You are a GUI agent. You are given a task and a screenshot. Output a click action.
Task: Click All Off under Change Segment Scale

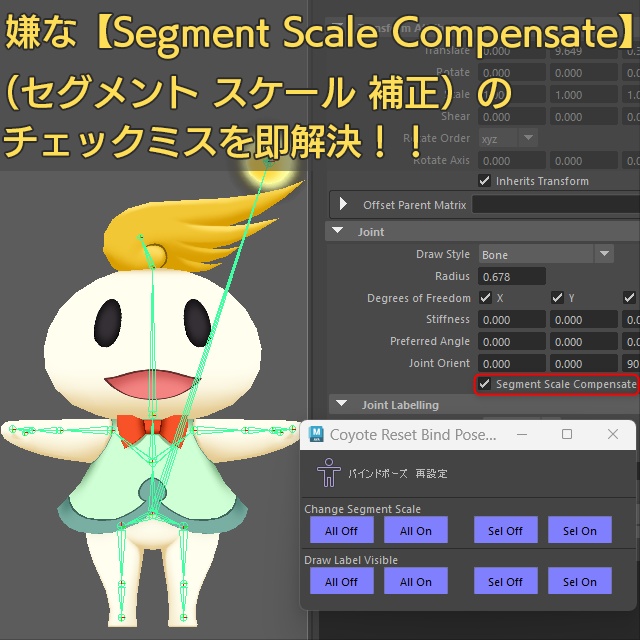pyautogui.click(x=342, y=530)
